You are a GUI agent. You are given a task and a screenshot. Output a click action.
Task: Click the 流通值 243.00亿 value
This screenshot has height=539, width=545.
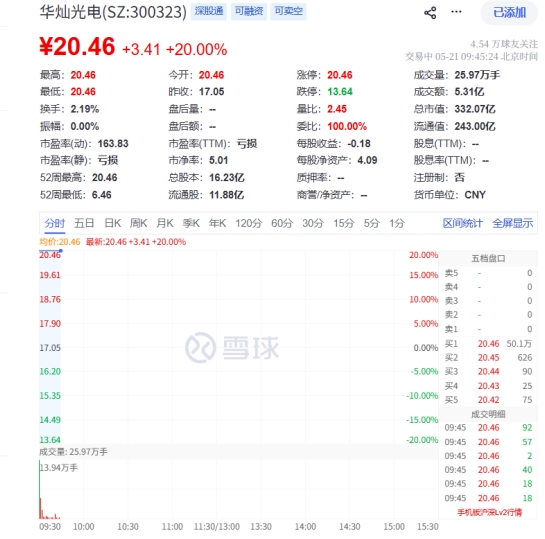pyautogui.click(x=475, y=126)
